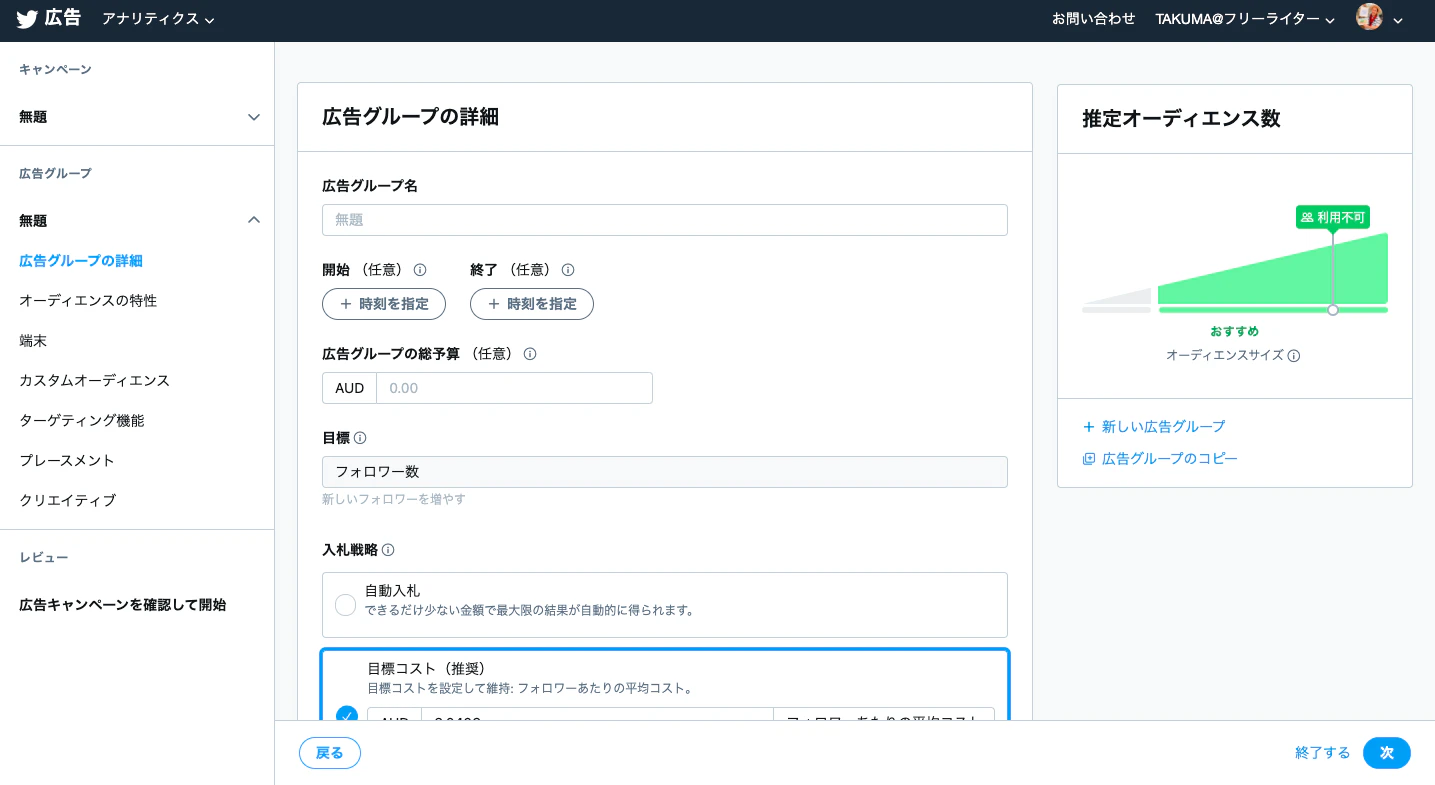Click info icon beside オーディエンスサイズ

[1294, 356]
